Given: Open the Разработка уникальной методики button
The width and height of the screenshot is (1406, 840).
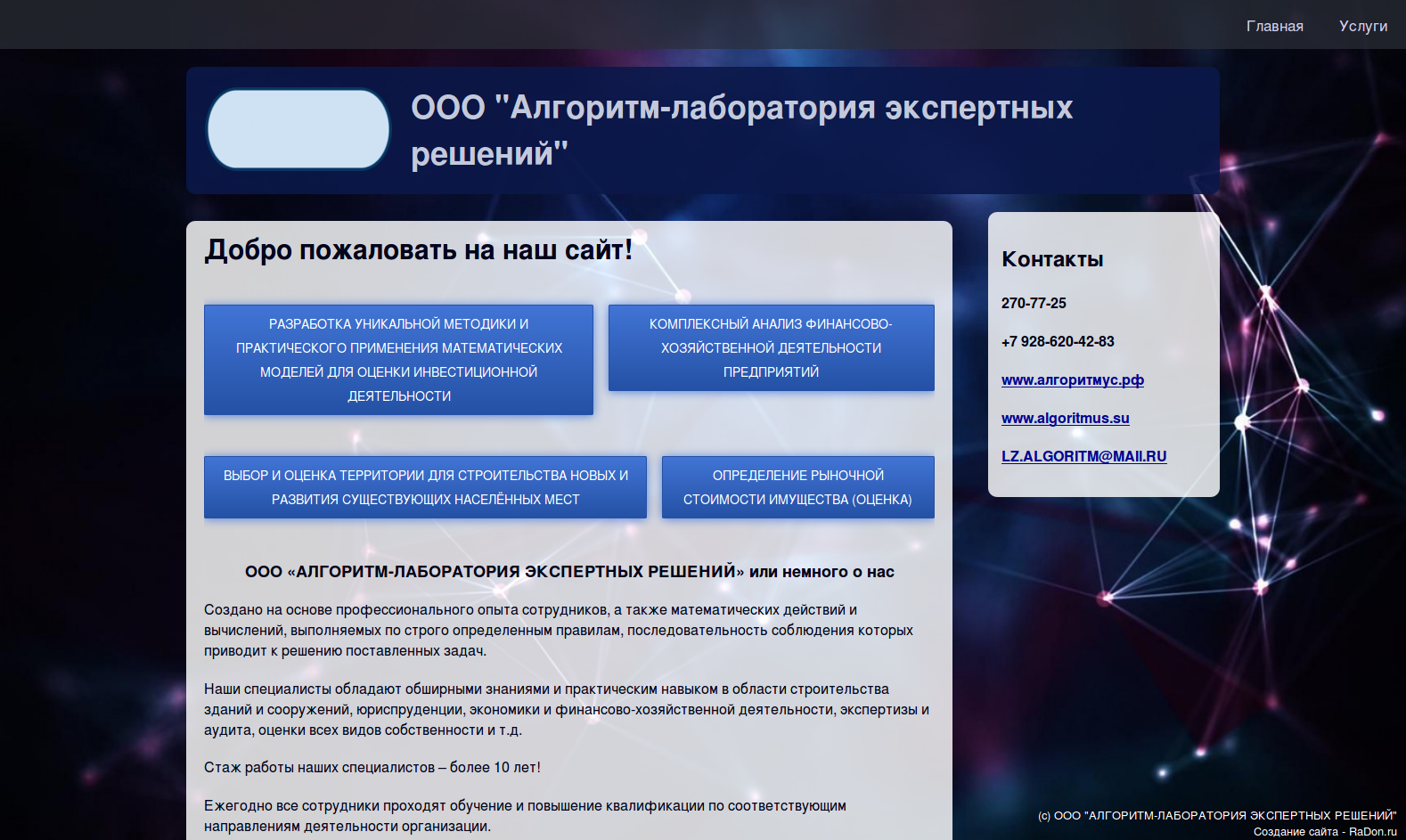Looking at the screenshot, I should 398,360.
